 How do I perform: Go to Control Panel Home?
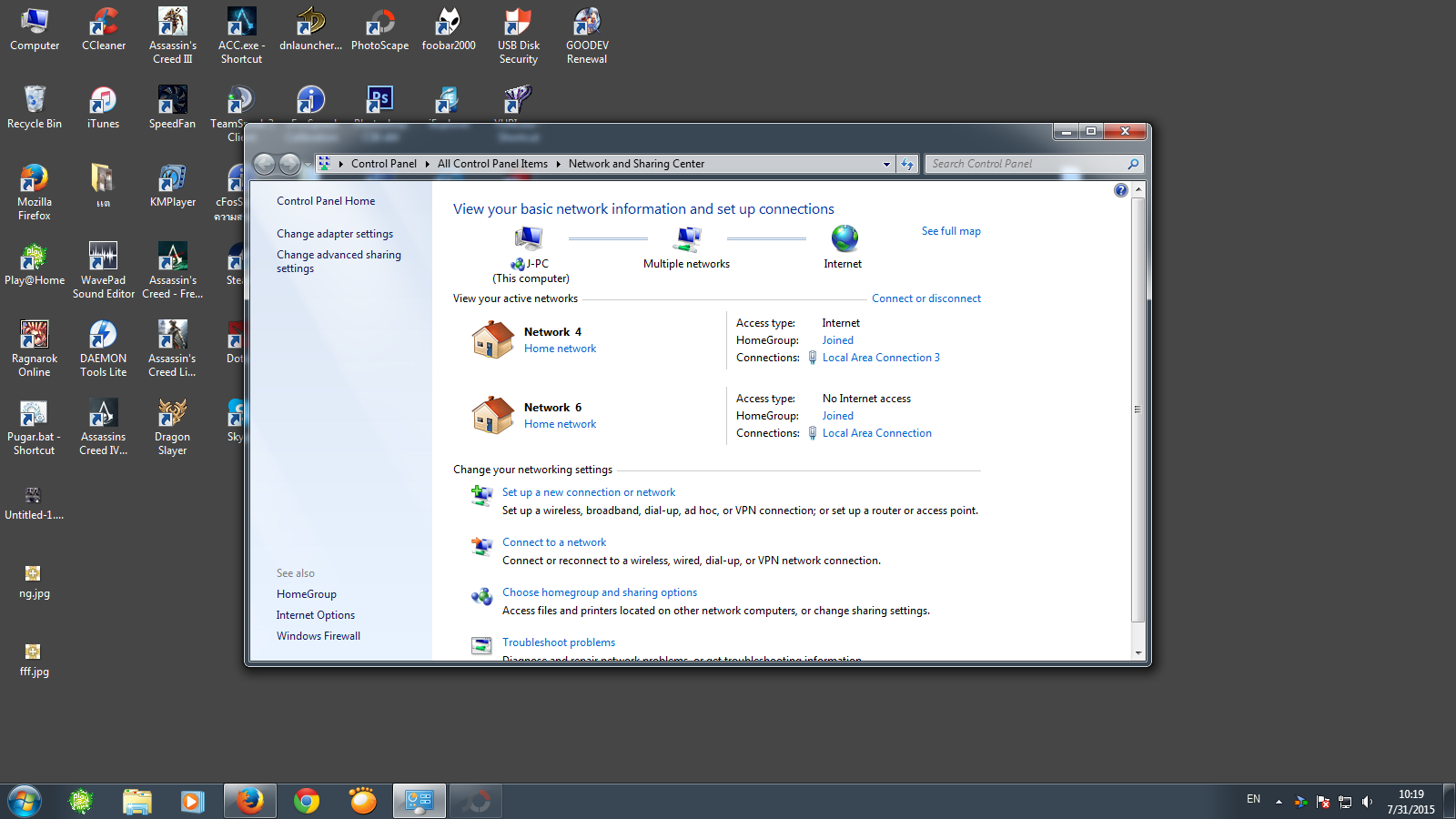point(326,201)
